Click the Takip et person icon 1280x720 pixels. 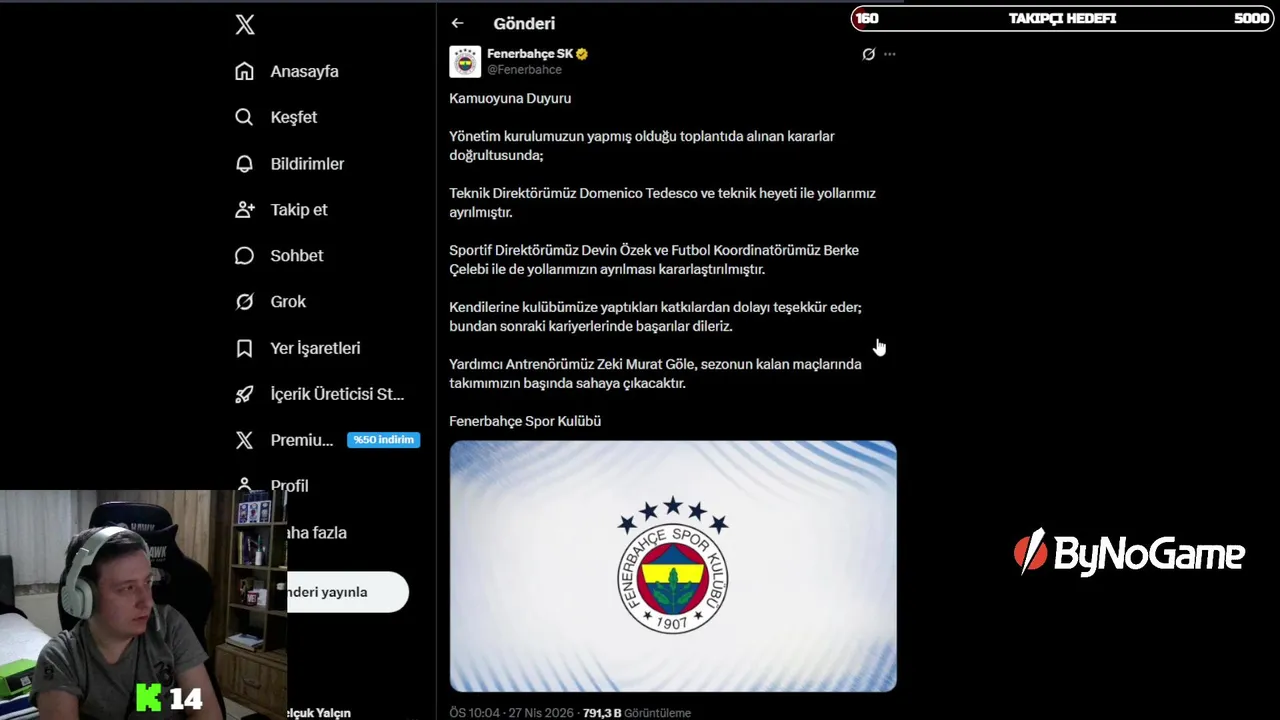pyautogui.click(x=244, y=209)
